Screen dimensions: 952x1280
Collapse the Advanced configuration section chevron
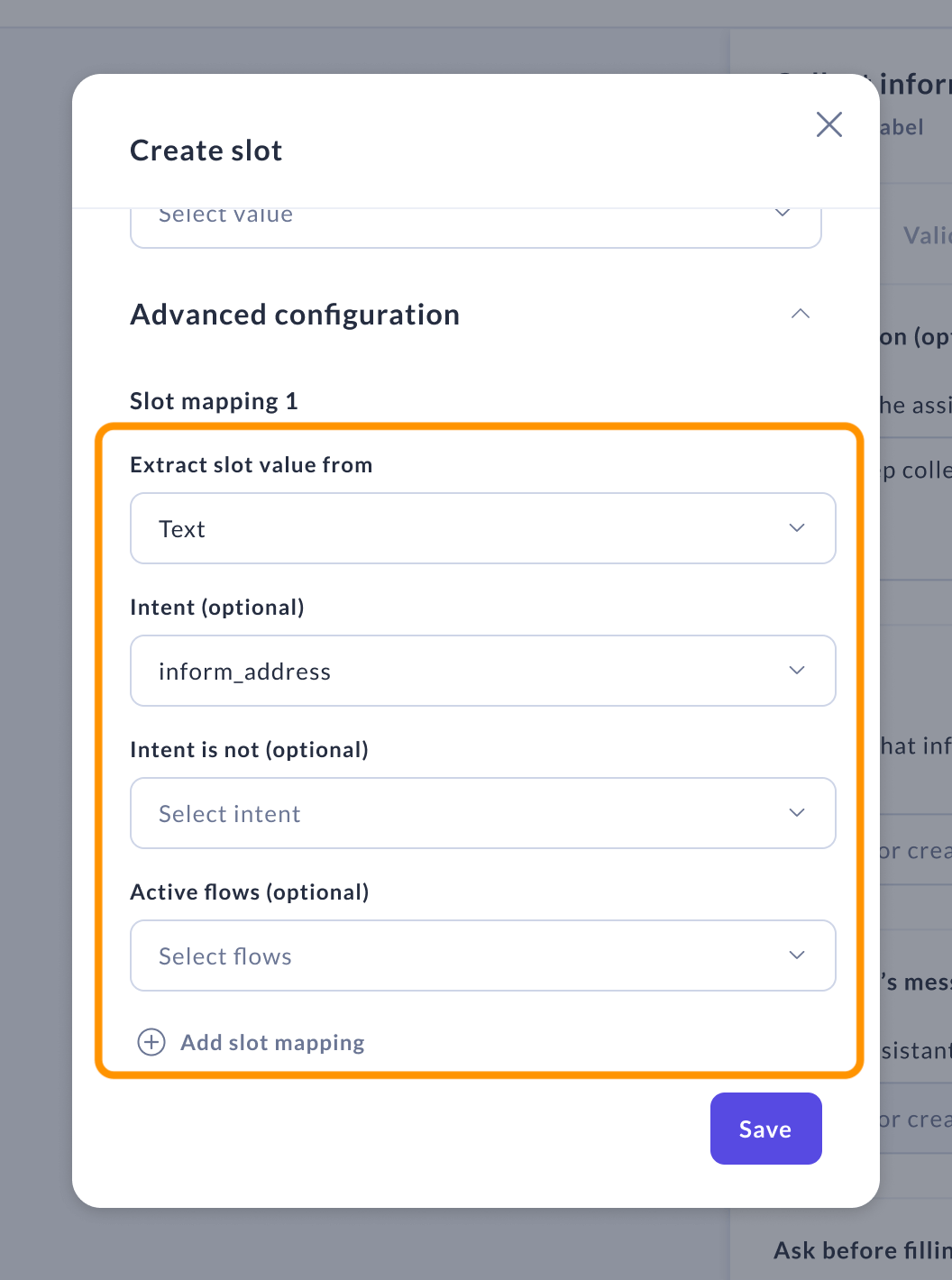[800, 314]
